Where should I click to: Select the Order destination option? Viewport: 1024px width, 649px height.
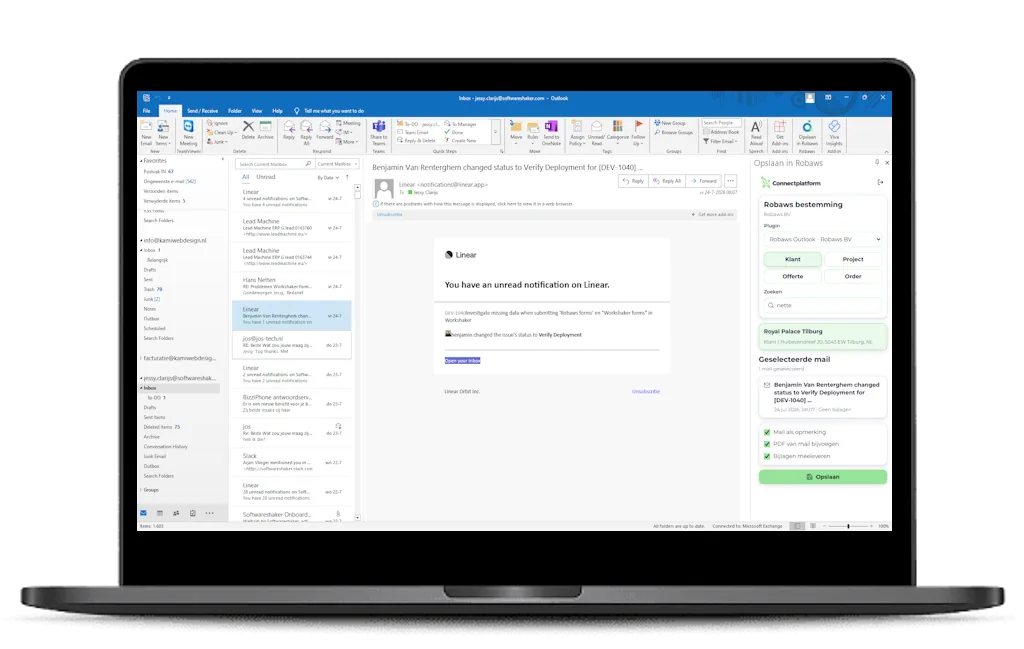coord(852,276)
